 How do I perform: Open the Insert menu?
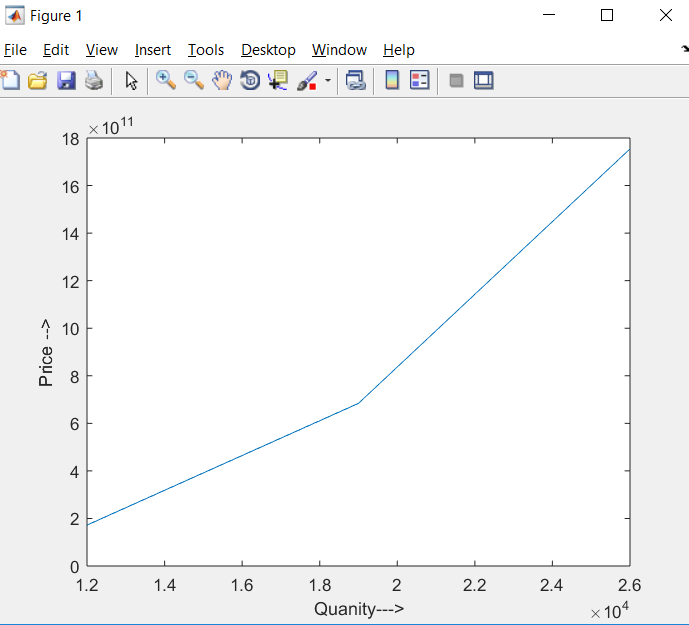153,50
